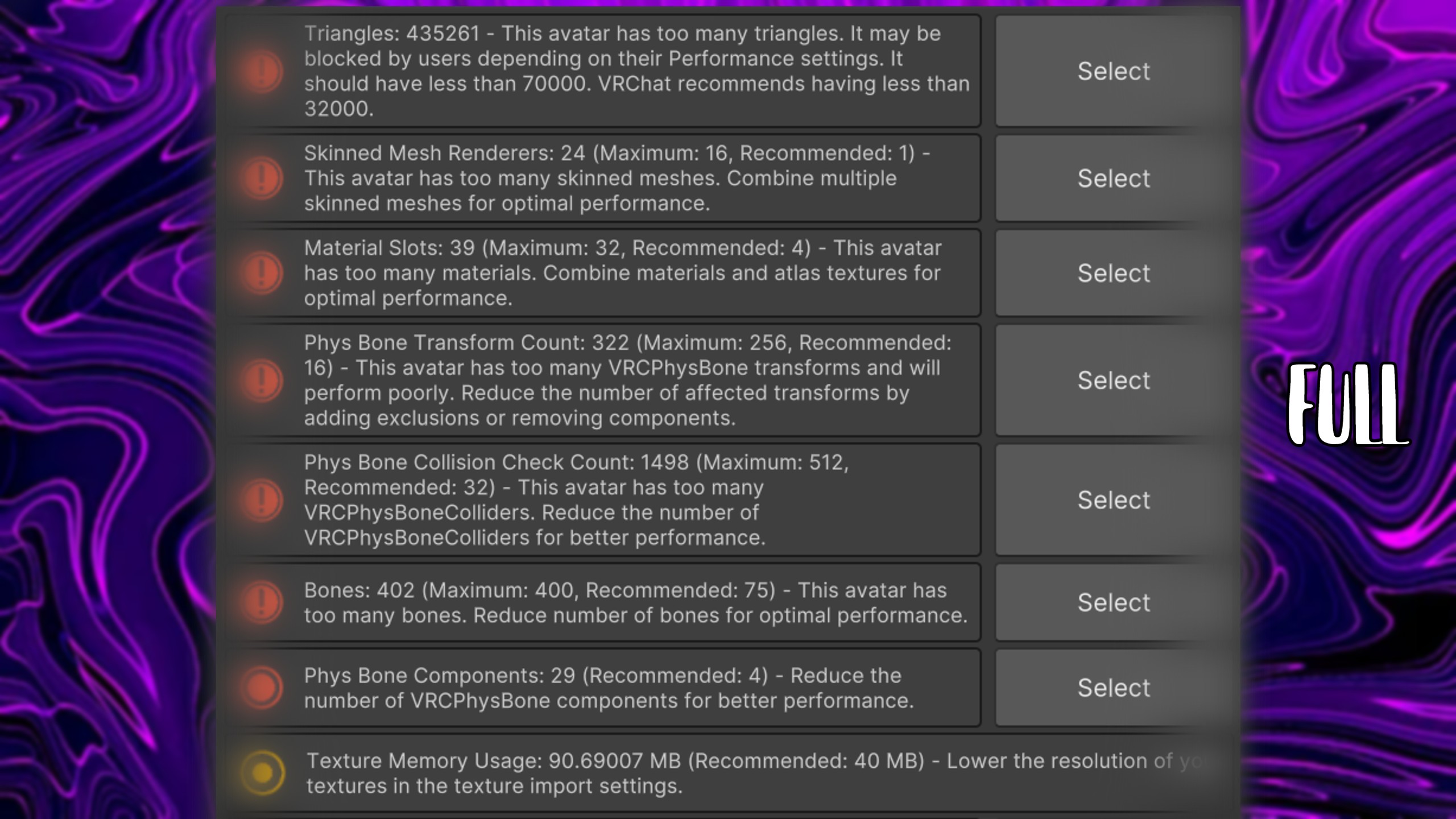Select the Skinned Mesh Renderers offenders
Viewport: 1456px width, 819px height.
1114,178
